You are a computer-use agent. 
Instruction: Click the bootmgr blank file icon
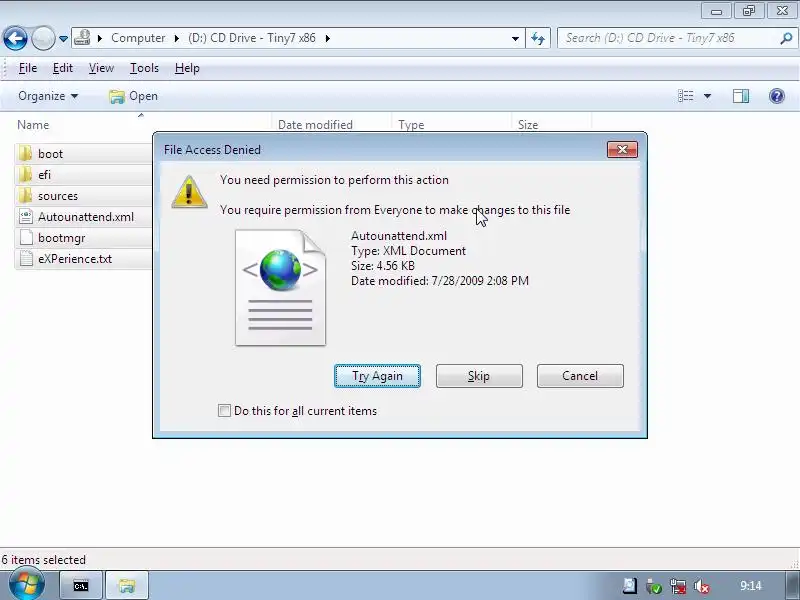point(26,238)
